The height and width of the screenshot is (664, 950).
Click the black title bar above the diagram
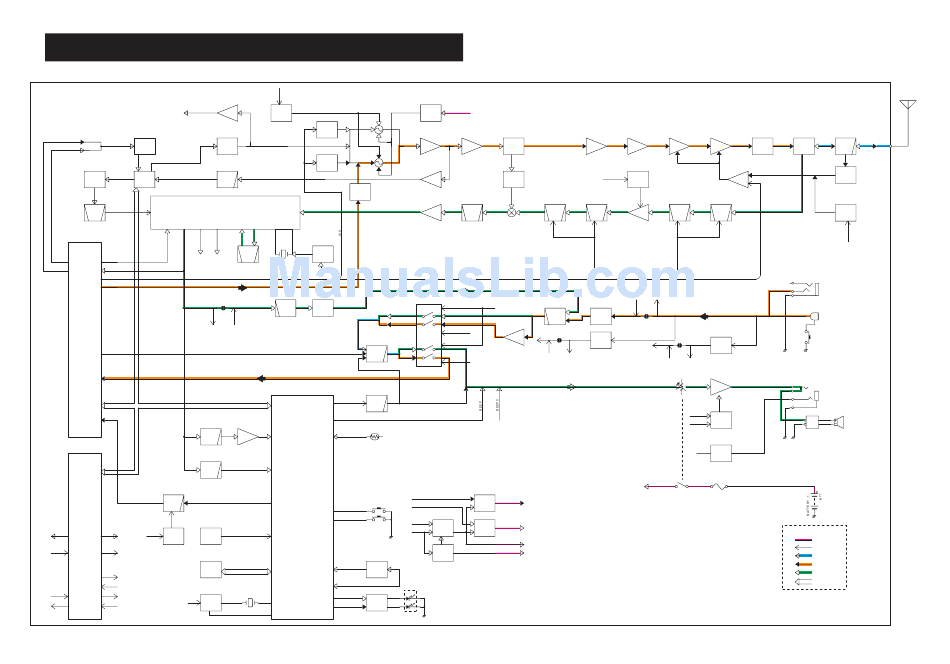coord(254,47)
